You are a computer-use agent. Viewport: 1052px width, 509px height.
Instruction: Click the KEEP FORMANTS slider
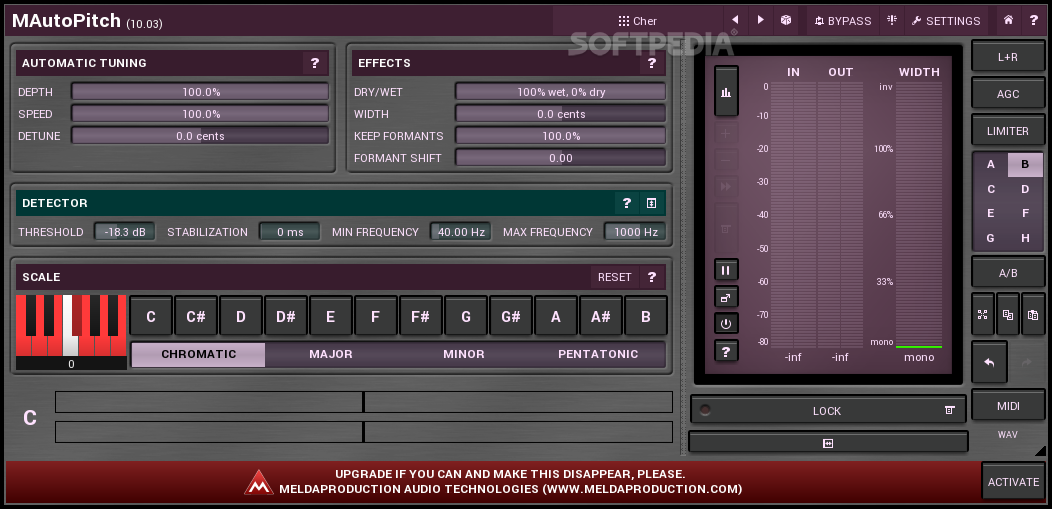pyautogui.click(x=560, y=136)
